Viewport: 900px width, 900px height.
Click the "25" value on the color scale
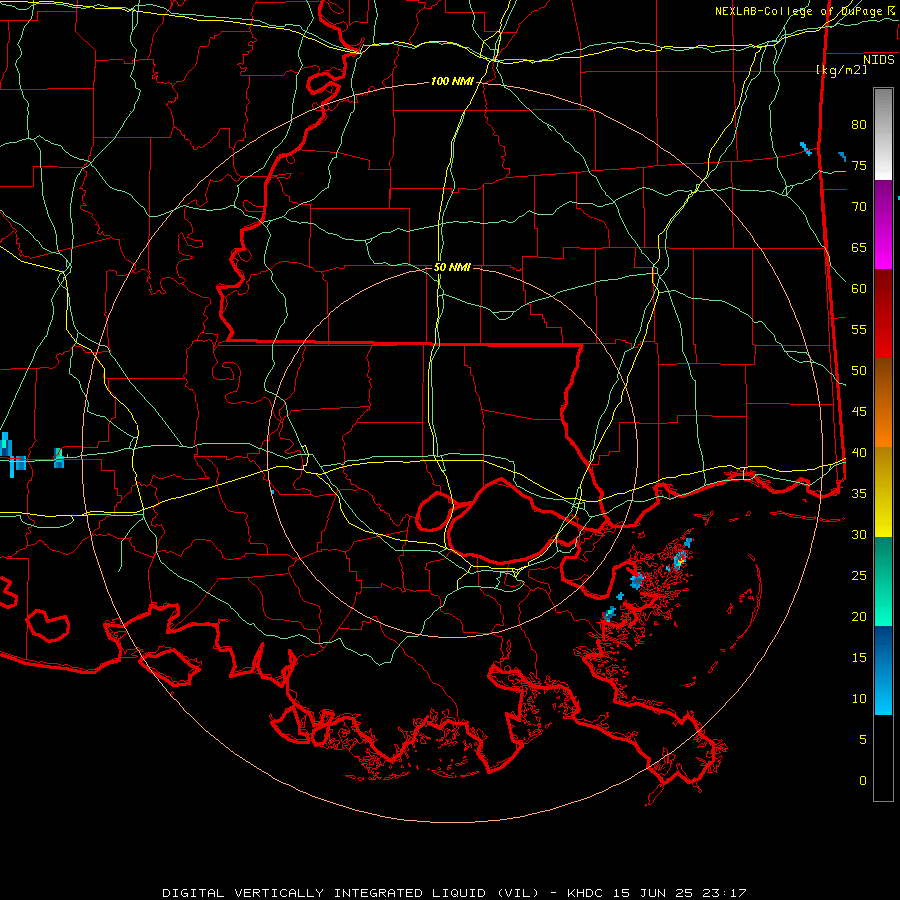coord(859,576)
